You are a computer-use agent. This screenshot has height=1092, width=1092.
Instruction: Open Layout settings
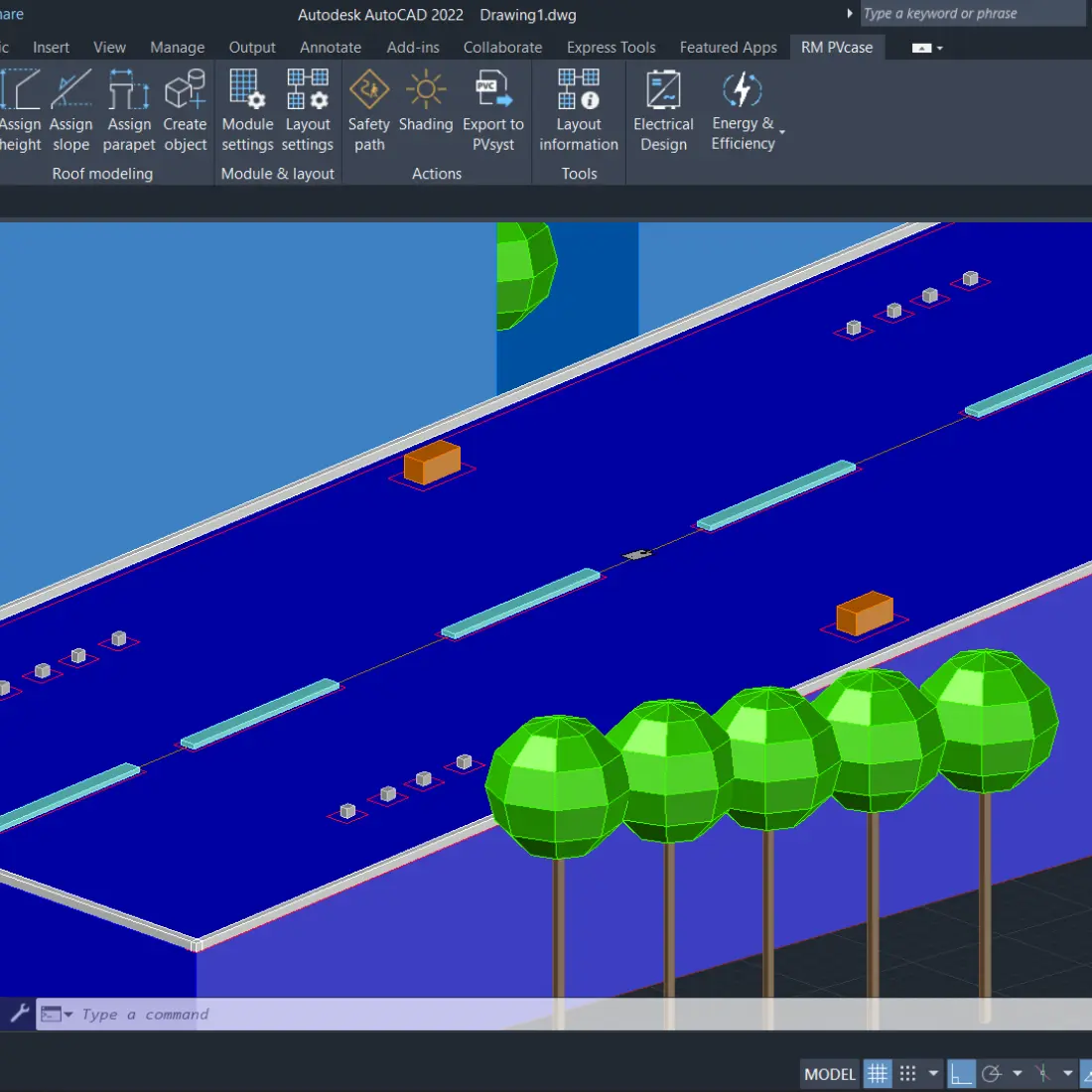pyautogui.click(x=308, y=110)
